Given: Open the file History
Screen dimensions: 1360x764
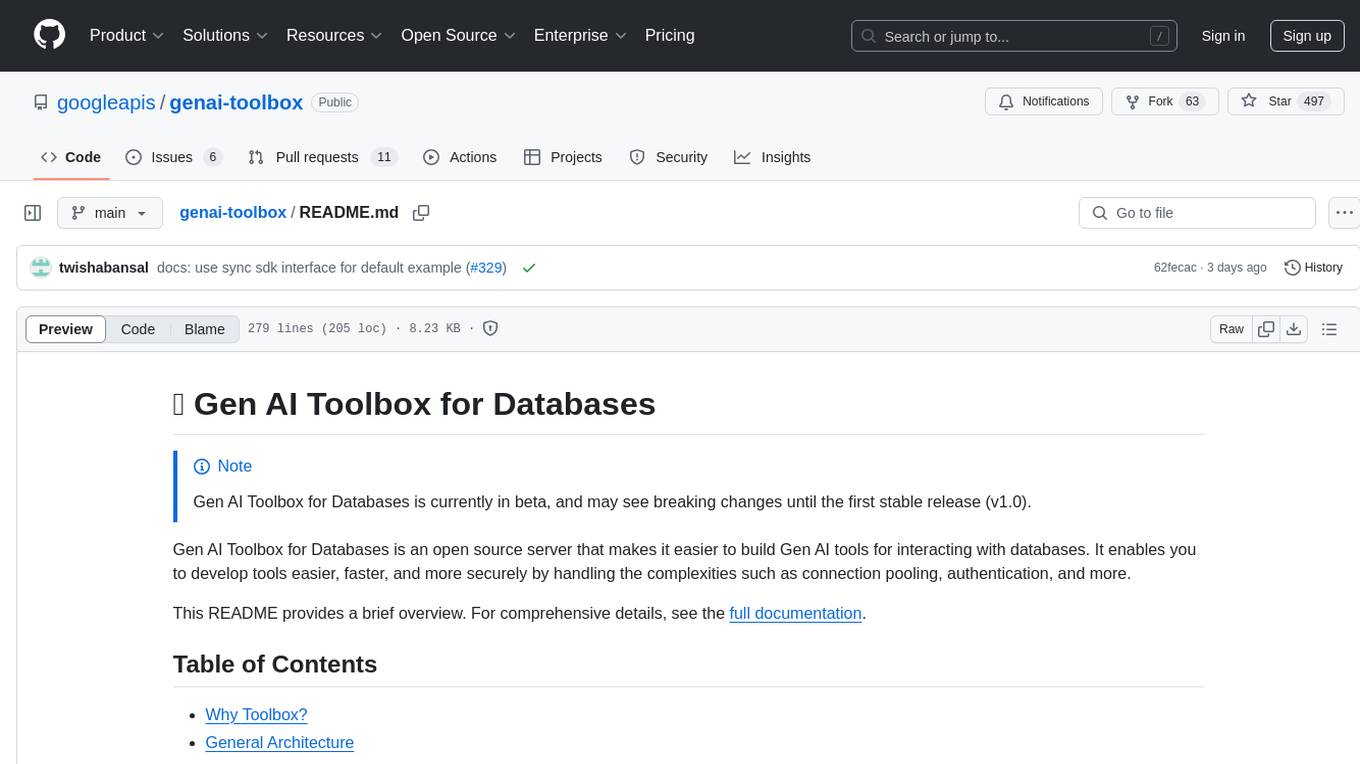Looking at the screenshot, I should [1313, 267].
